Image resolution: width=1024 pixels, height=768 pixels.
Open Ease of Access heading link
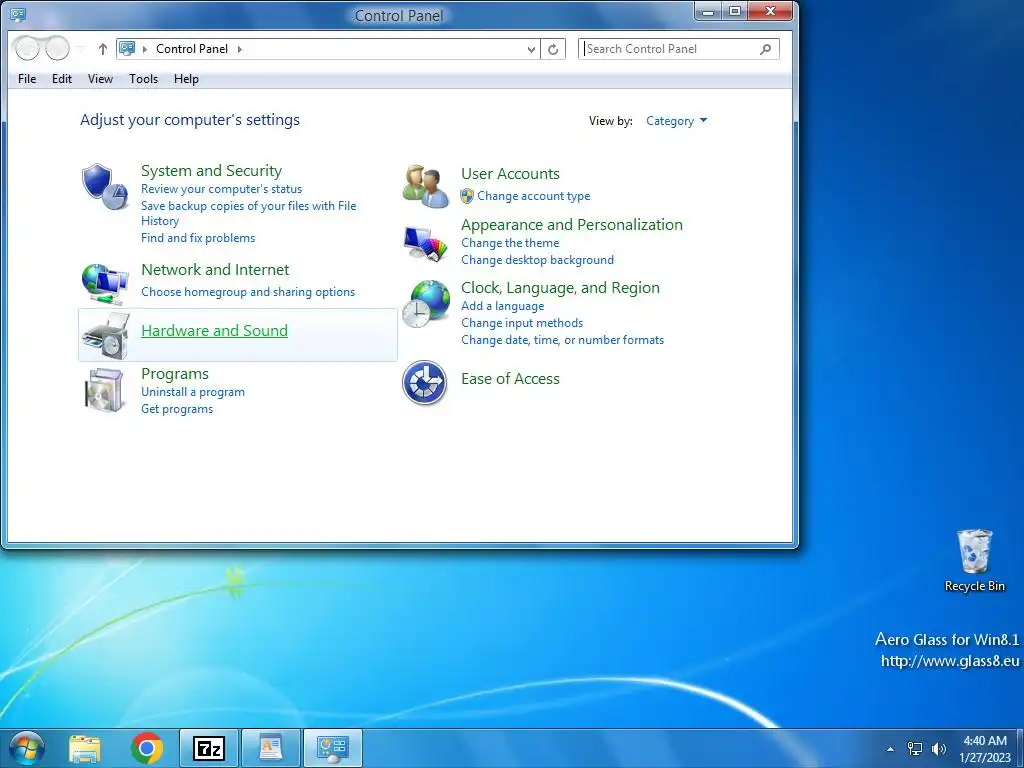(x=510, y=379)
